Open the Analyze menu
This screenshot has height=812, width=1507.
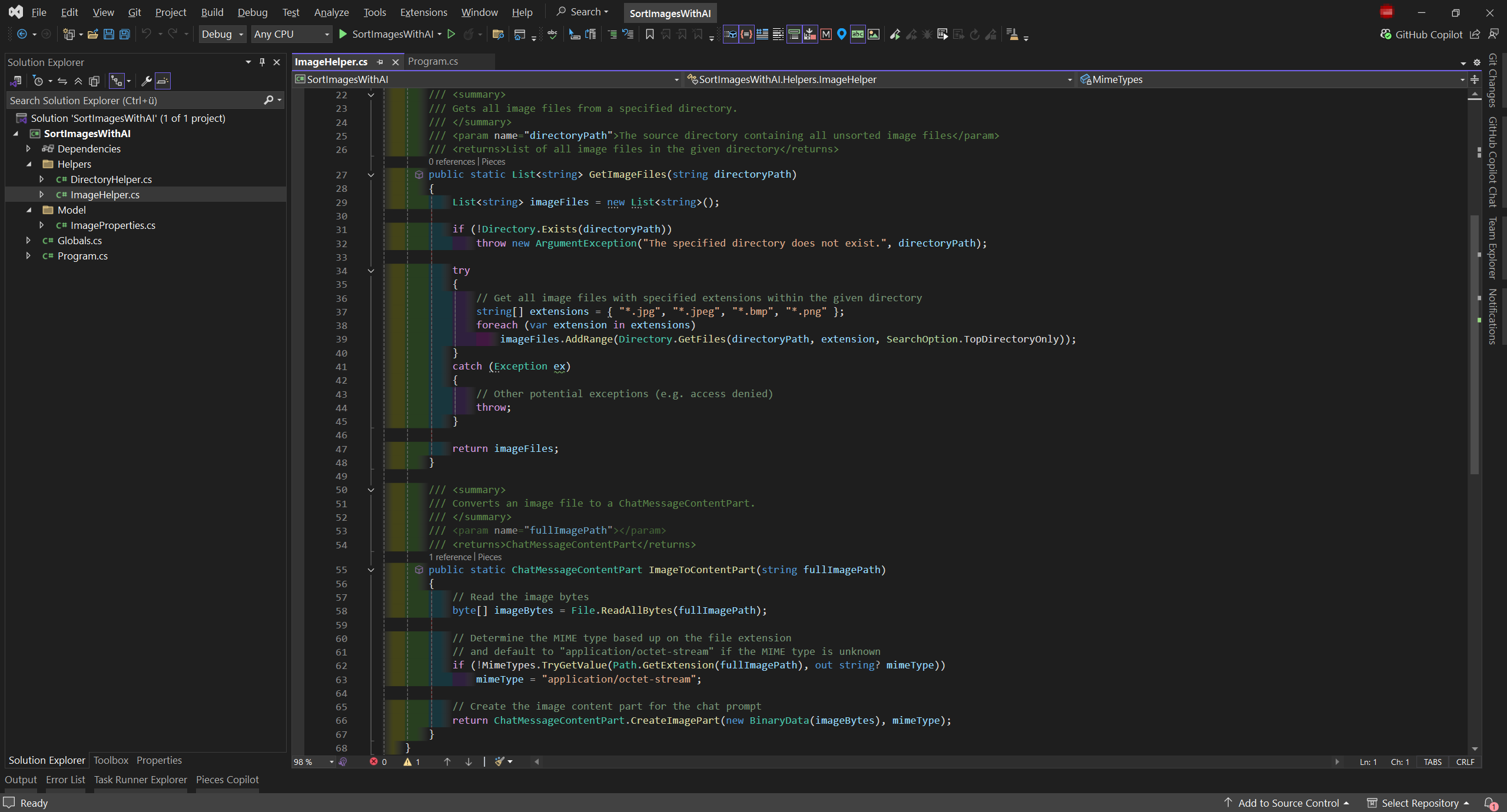[331, 12]
